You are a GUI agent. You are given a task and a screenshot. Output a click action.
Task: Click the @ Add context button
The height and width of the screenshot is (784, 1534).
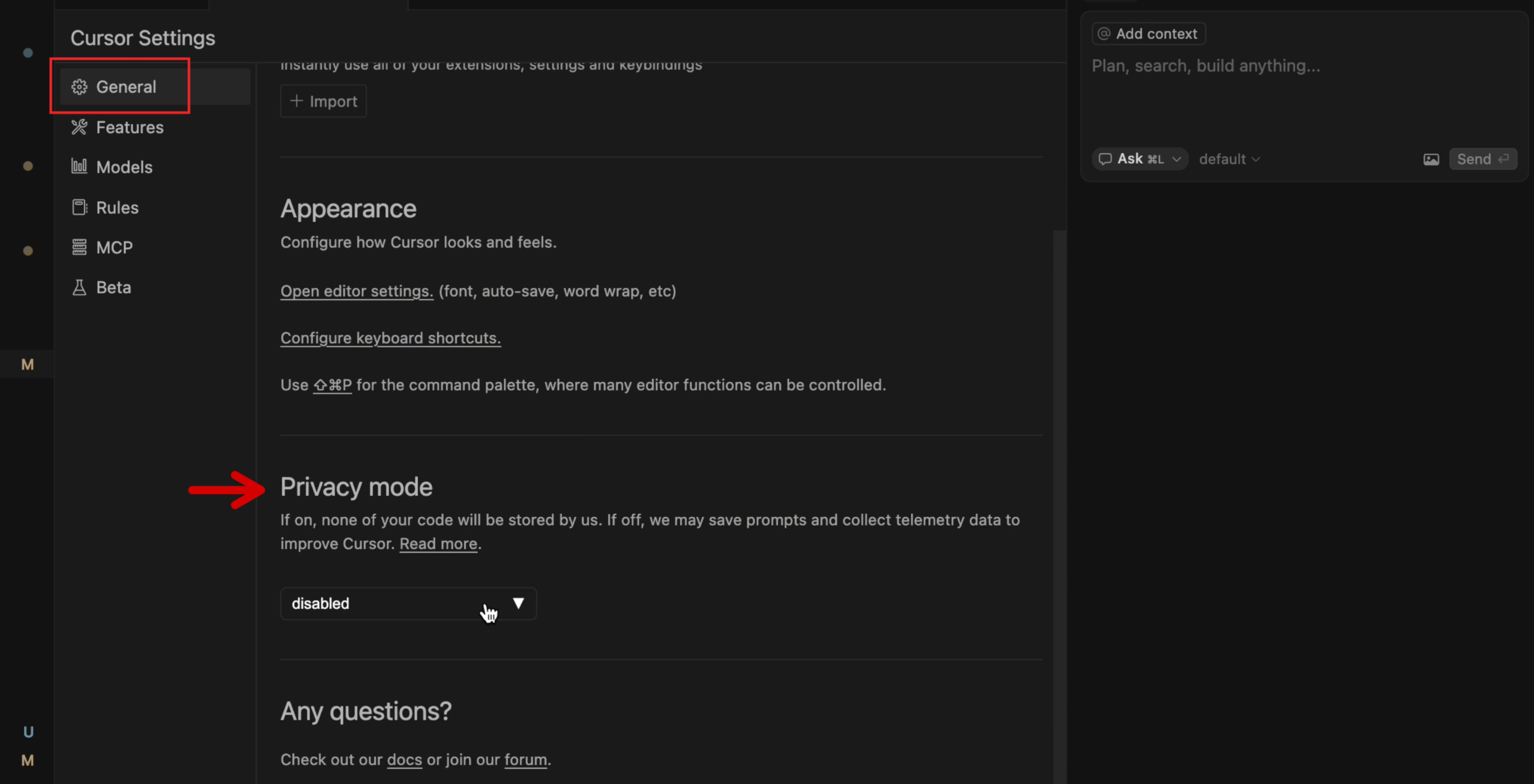click(x=1148, y=34)
